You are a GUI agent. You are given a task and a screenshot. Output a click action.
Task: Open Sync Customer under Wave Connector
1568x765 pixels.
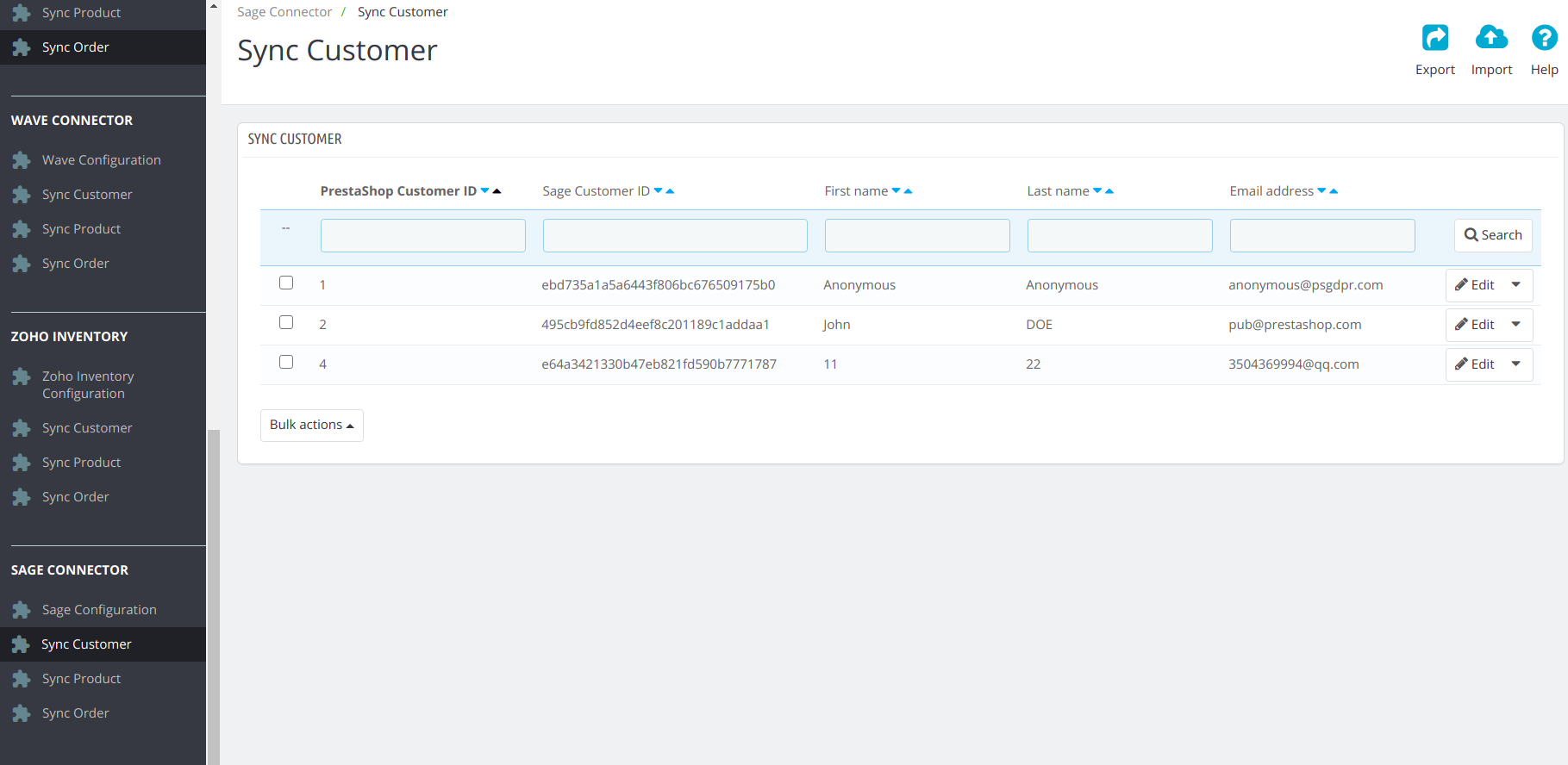pyautogui.click(x=87, y=195)
